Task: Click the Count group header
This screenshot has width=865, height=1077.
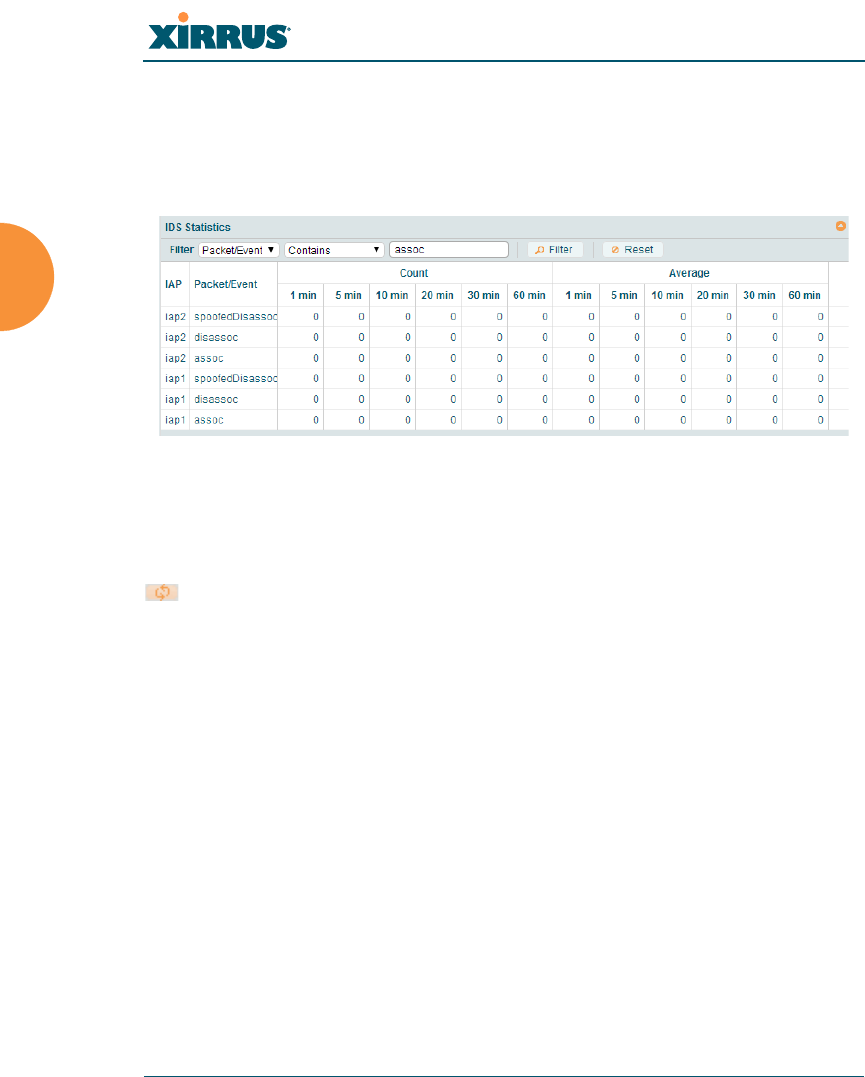Action: pos(414,273)
